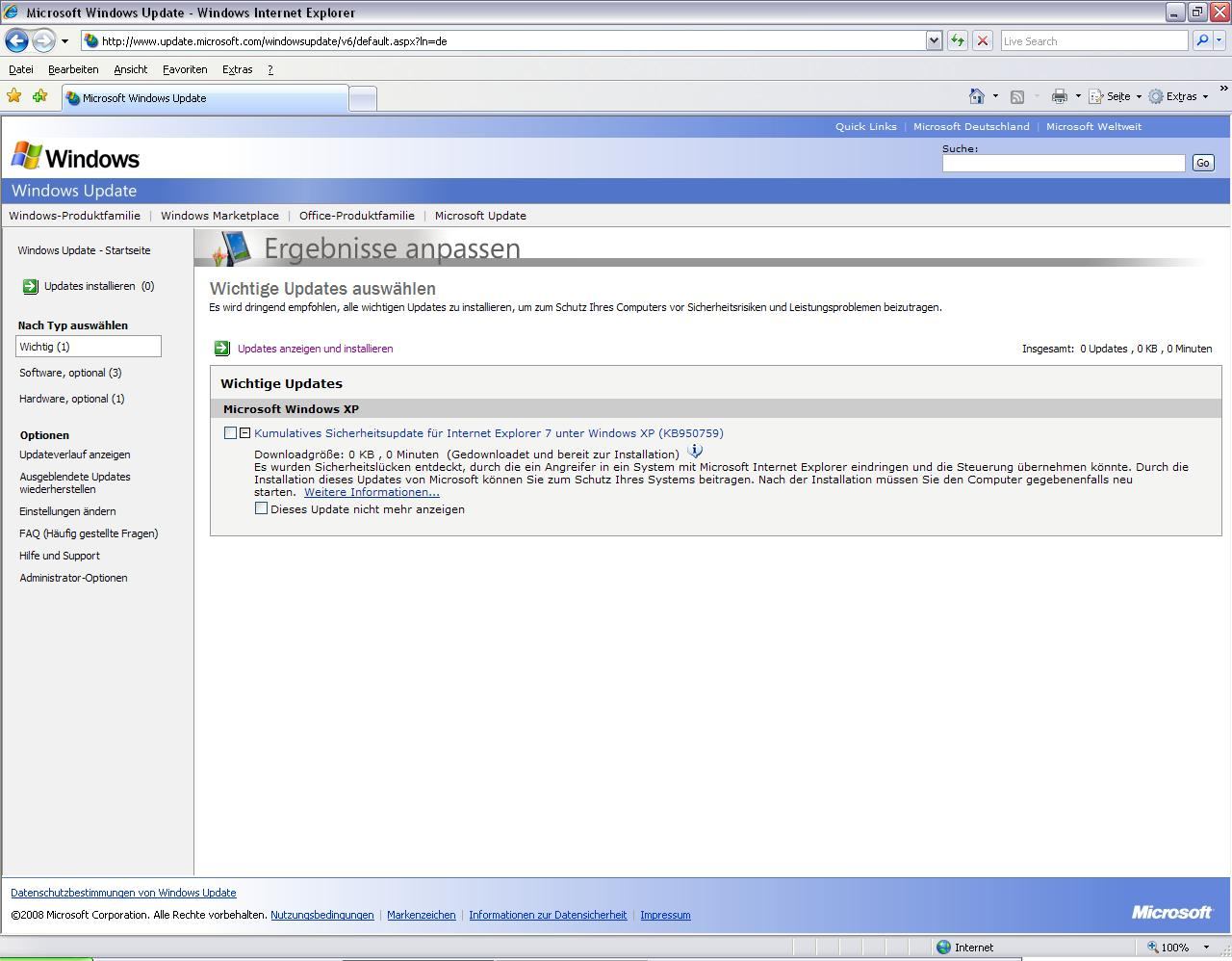This screenshot has height=961, width=1232.
Task: Click the Home page icon
Action: pos(977,96)
